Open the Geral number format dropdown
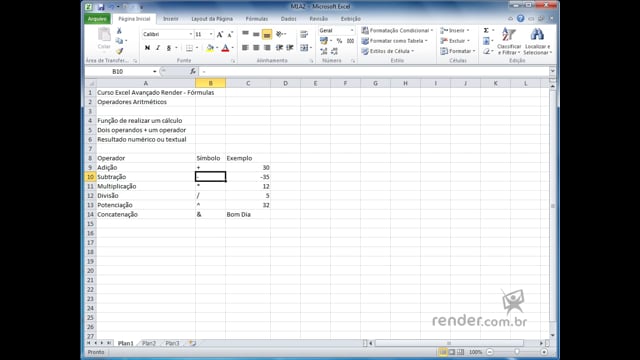Screen dimensions: 640x360 (x=352, y=31)
